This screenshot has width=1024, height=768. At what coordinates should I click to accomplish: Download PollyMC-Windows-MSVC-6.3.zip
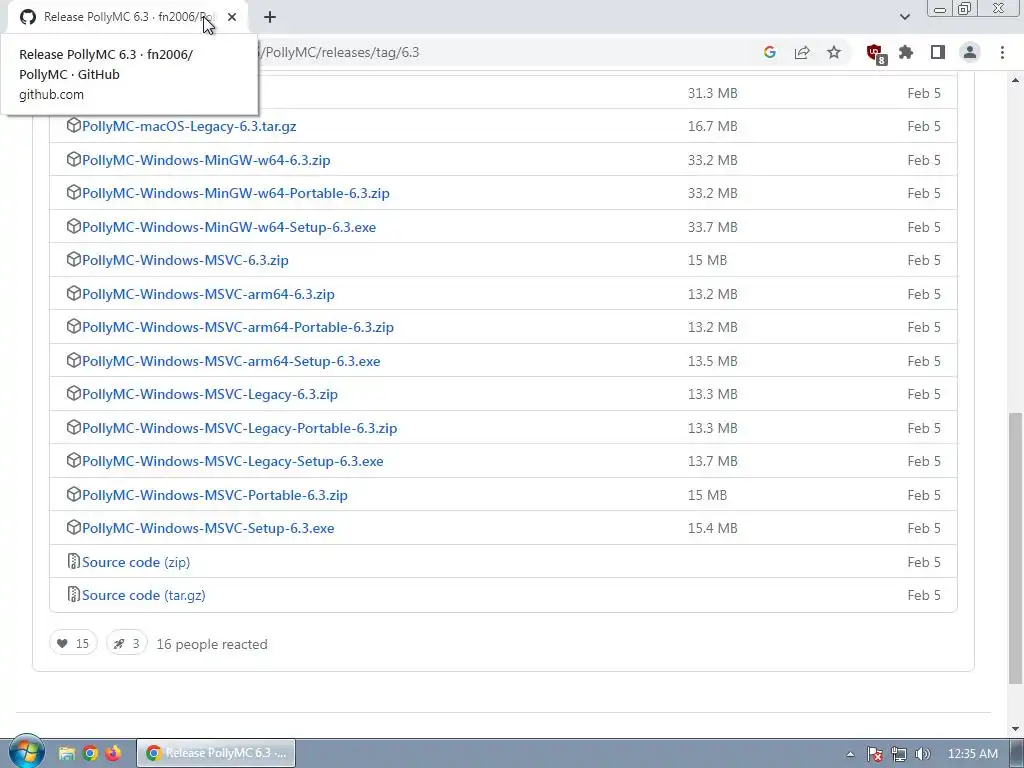[x=185, y=260]
